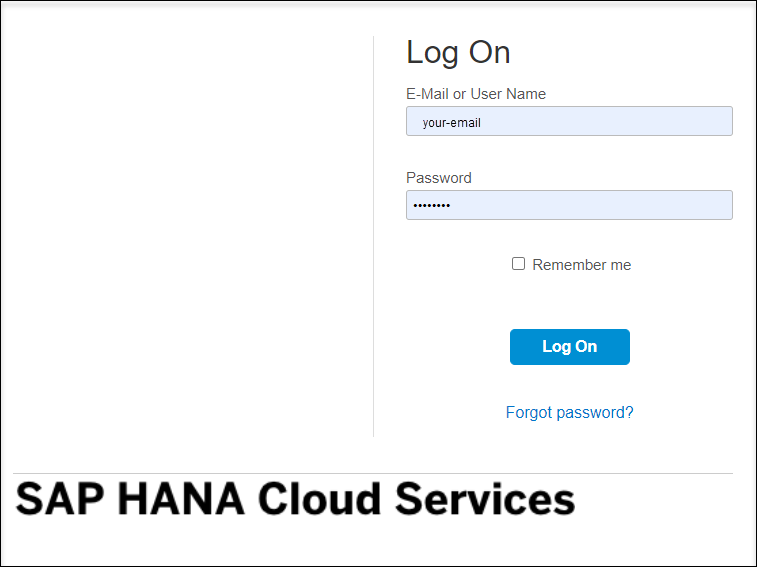
Task: Click the E-Mail or User Name field
Action: click(x=569, y=121)
